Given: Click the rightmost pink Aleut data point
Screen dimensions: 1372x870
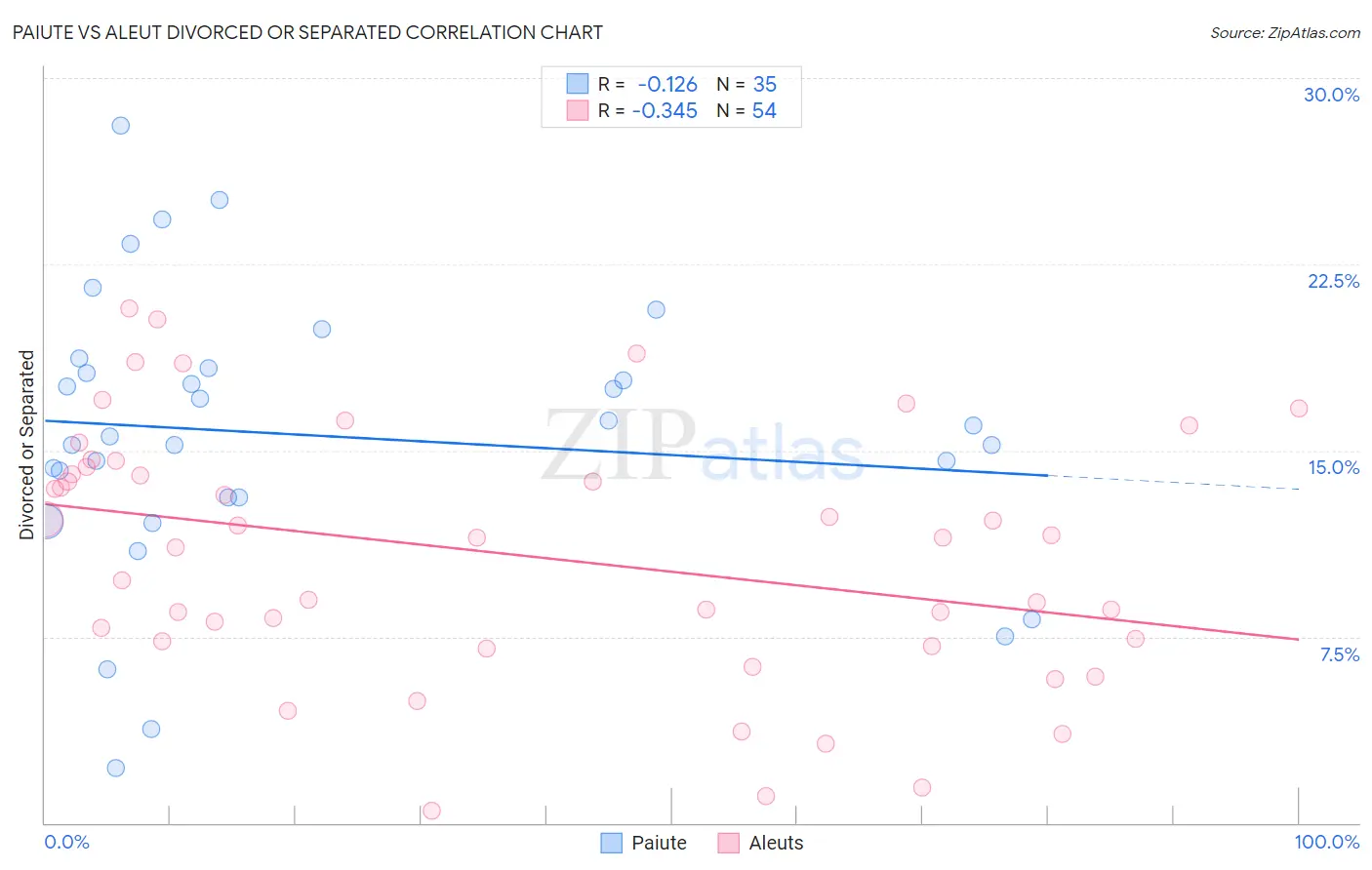Looking at the screenshot, I should [x=1299, y=409].
